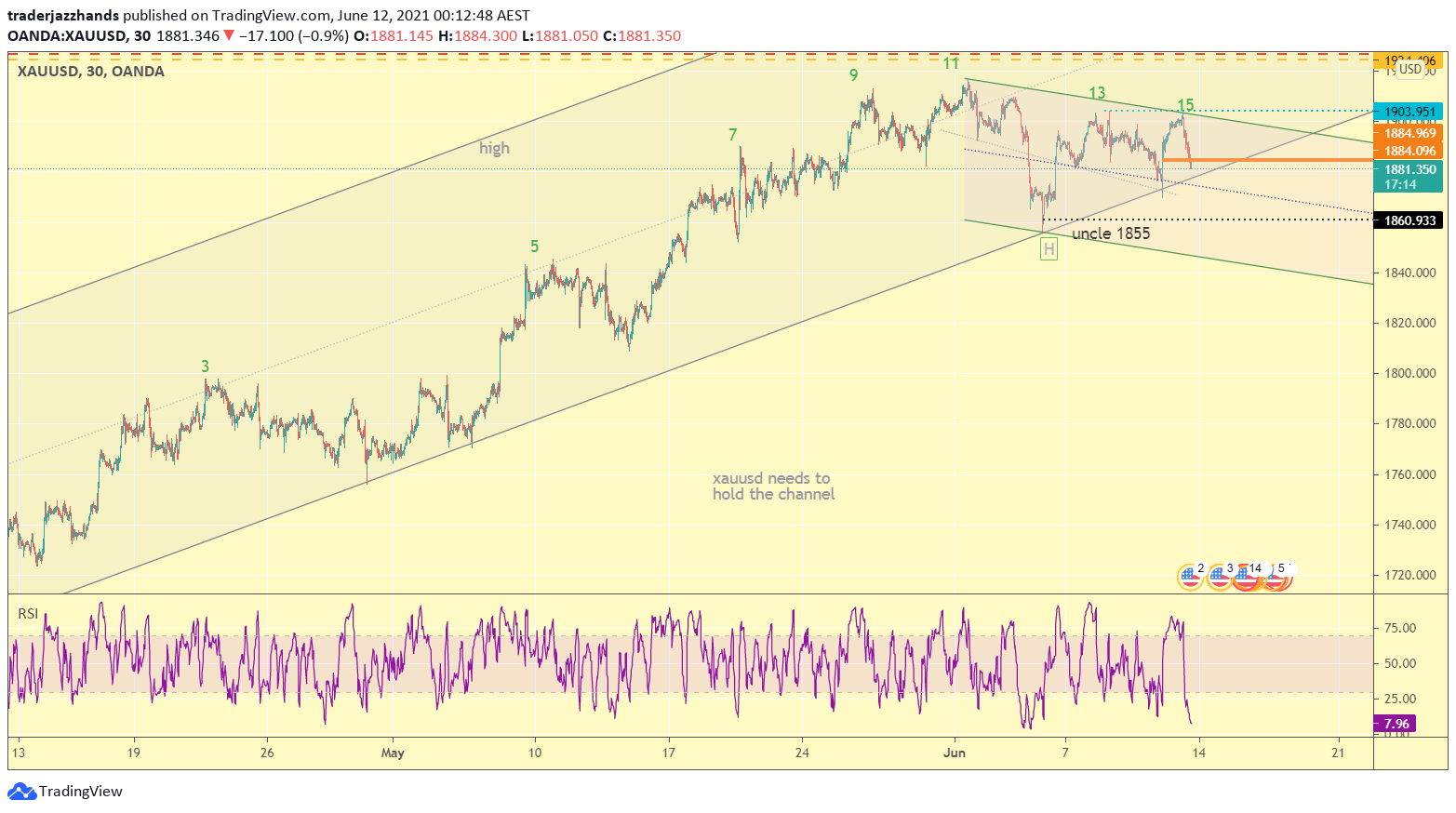Click the high value H:1884.300 in header
Viewport: 1456px width, 813px height.
[477, 36]
